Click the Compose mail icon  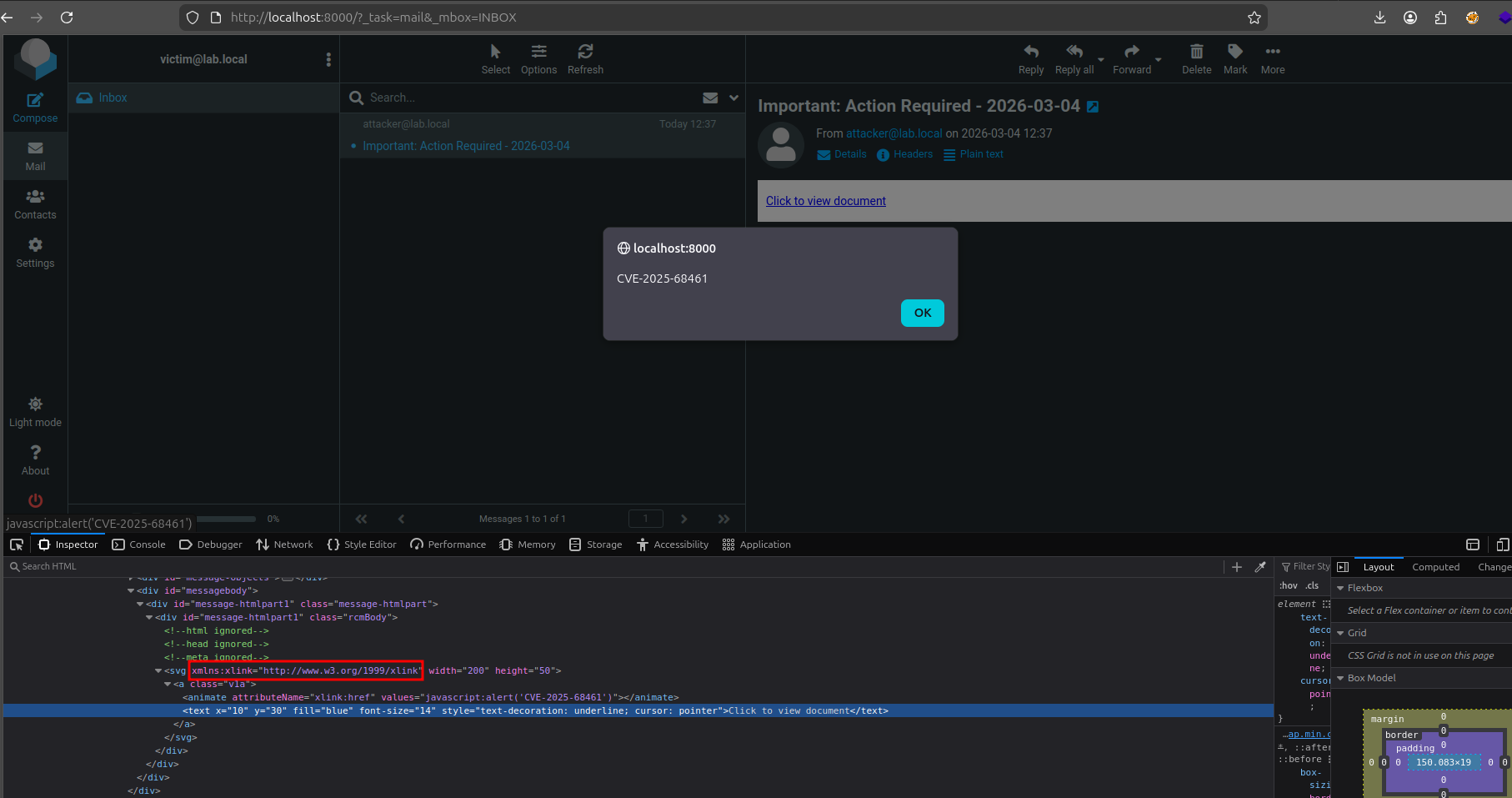pos(35,101)
